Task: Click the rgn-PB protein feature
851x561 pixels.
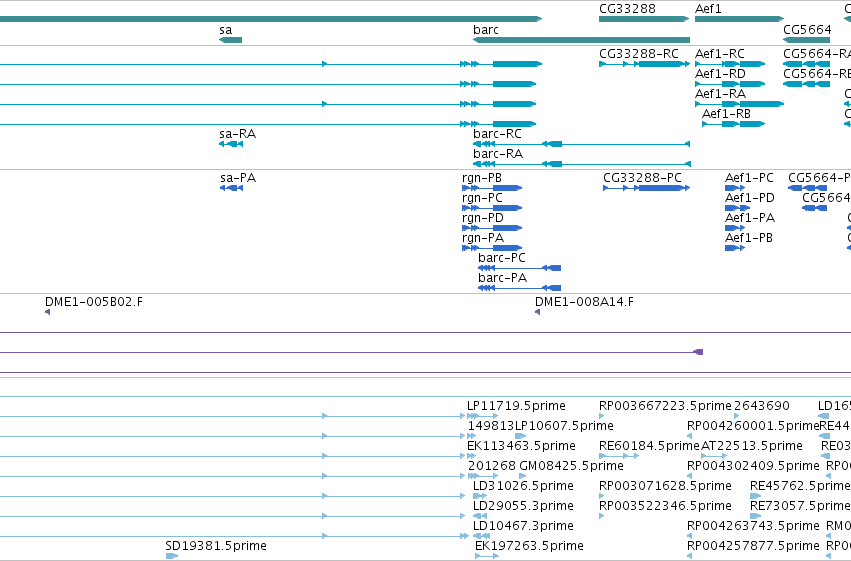Action: point(492,188)
